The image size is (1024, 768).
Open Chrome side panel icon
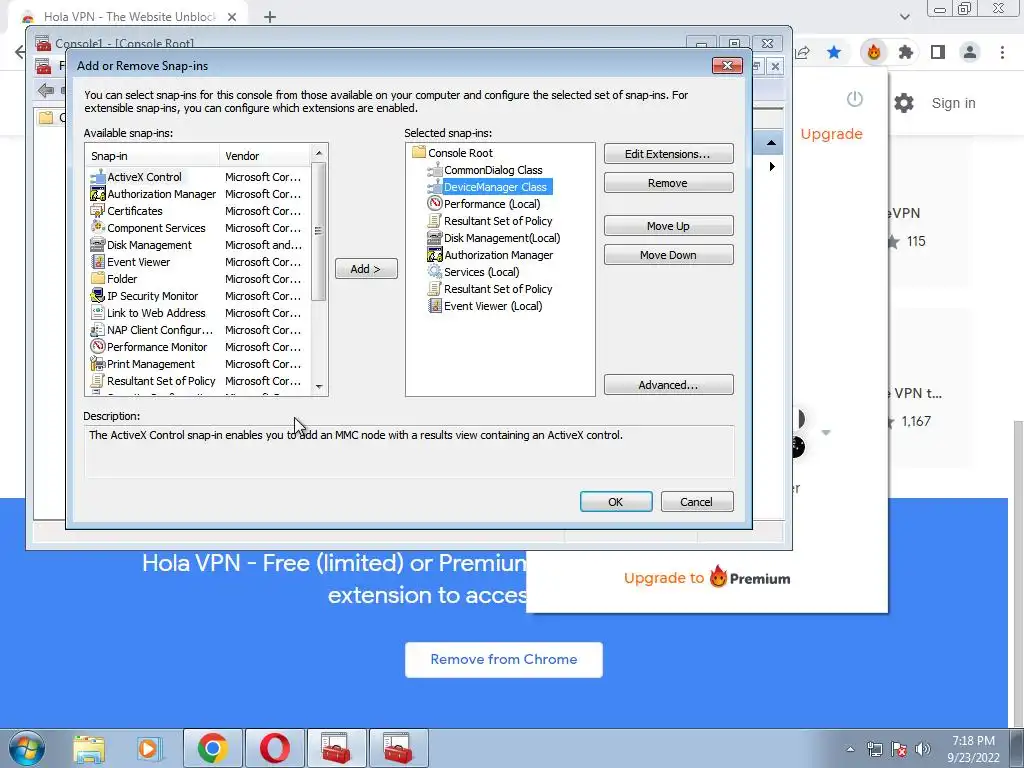938,52
